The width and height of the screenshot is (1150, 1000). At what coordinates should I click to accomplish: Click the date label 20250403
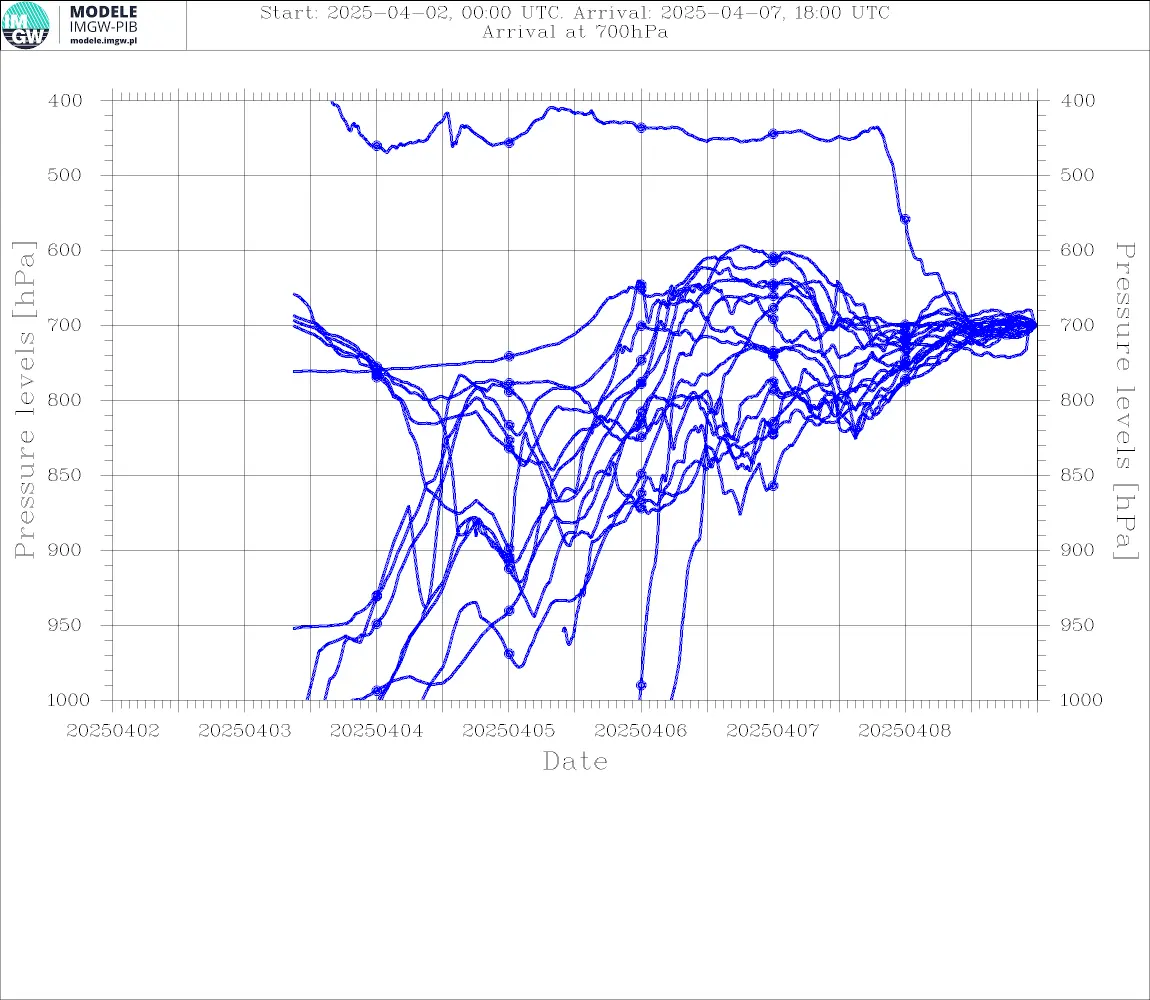pos(244,731)
